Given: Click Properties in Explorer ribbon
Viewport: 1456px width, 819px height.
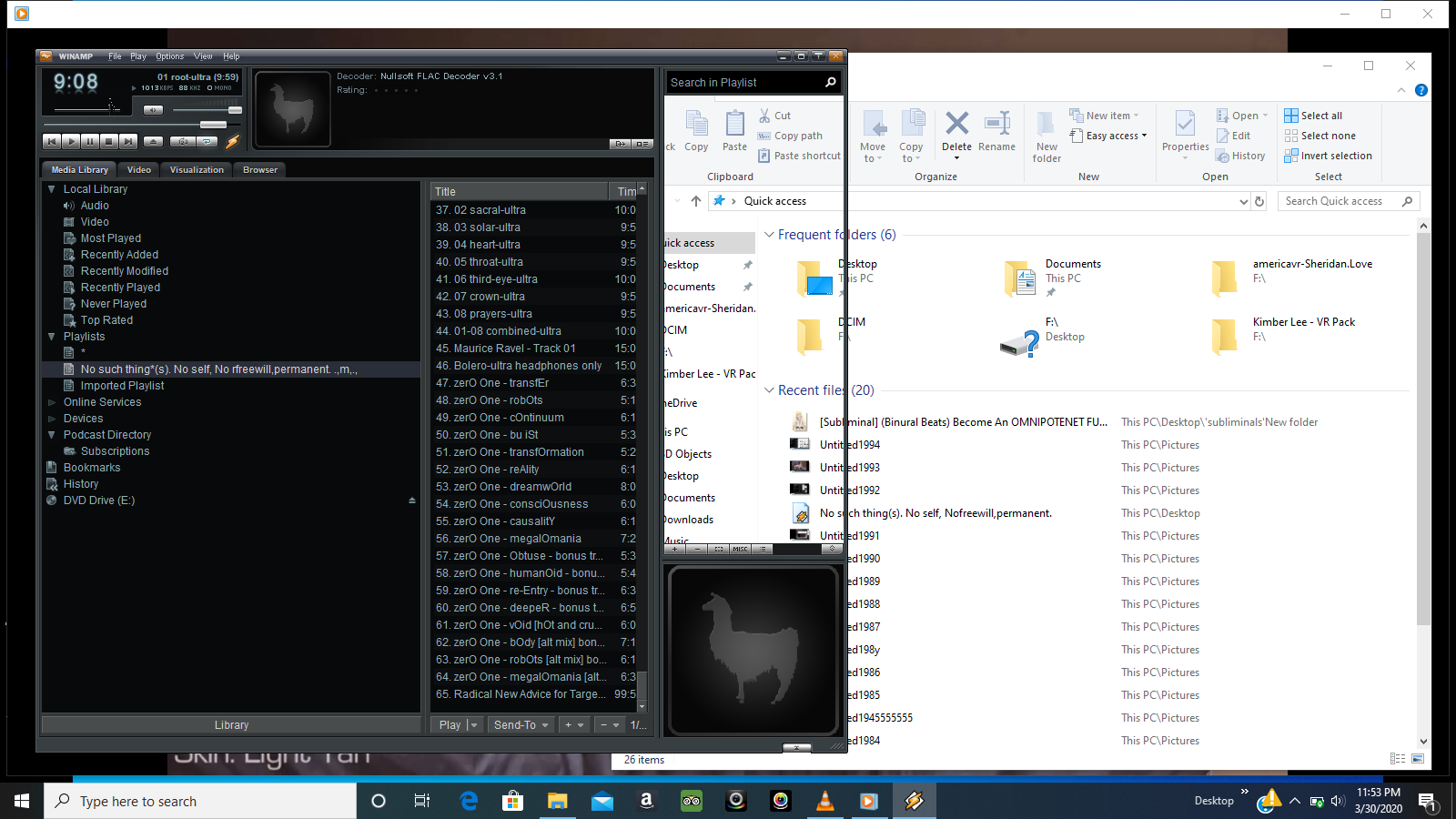Looking at the screenshot, I should tap(1185, 133).
